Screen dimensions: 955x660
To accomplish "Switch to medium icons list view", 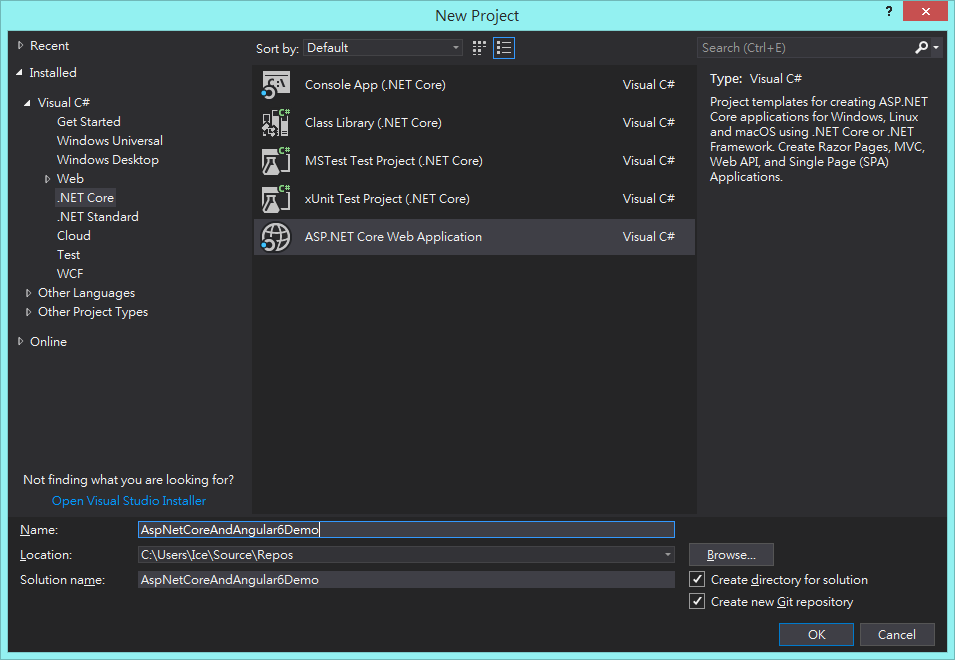I will click(x=504, y=48).
